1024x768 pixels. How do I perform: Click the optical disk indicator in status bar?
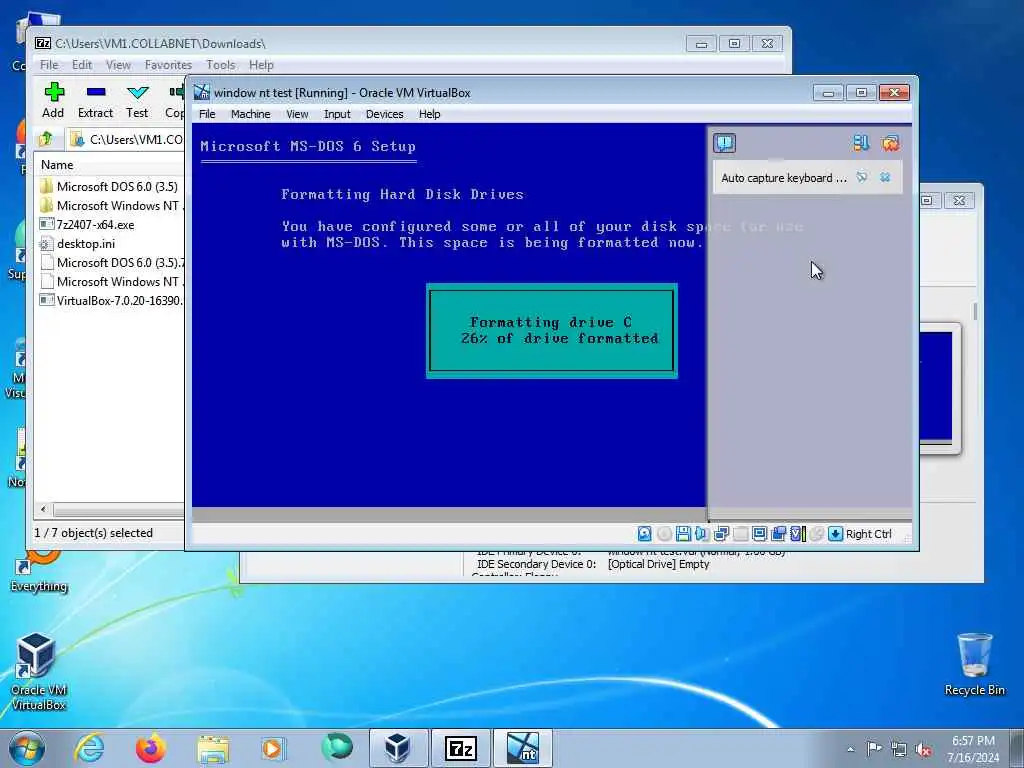(x=664, y=534)
